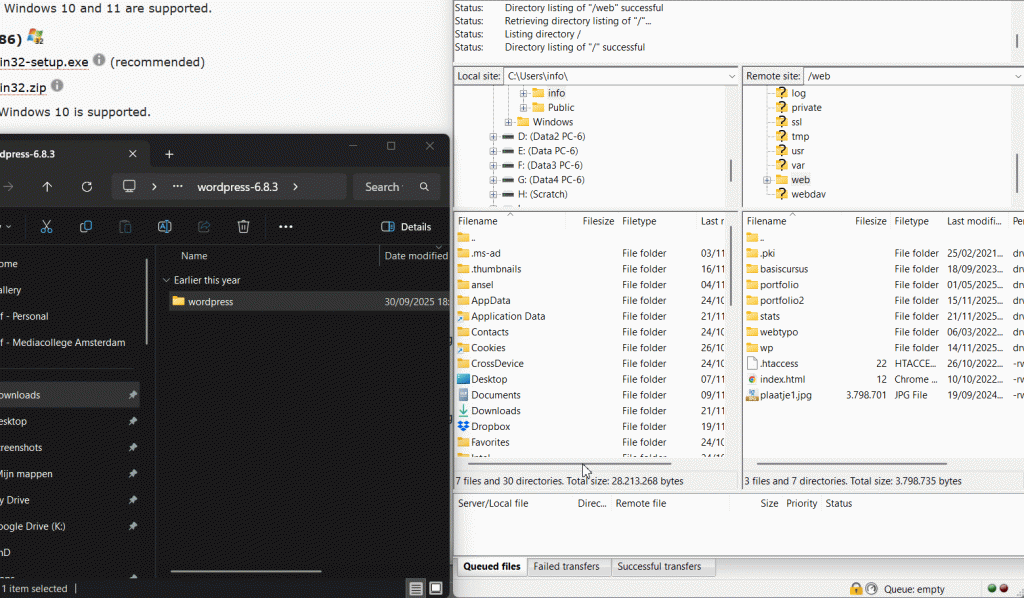Viewport: 1024px width, 598px height.
Task: Refresh the Explorer folder view
Action: point(87,187)
